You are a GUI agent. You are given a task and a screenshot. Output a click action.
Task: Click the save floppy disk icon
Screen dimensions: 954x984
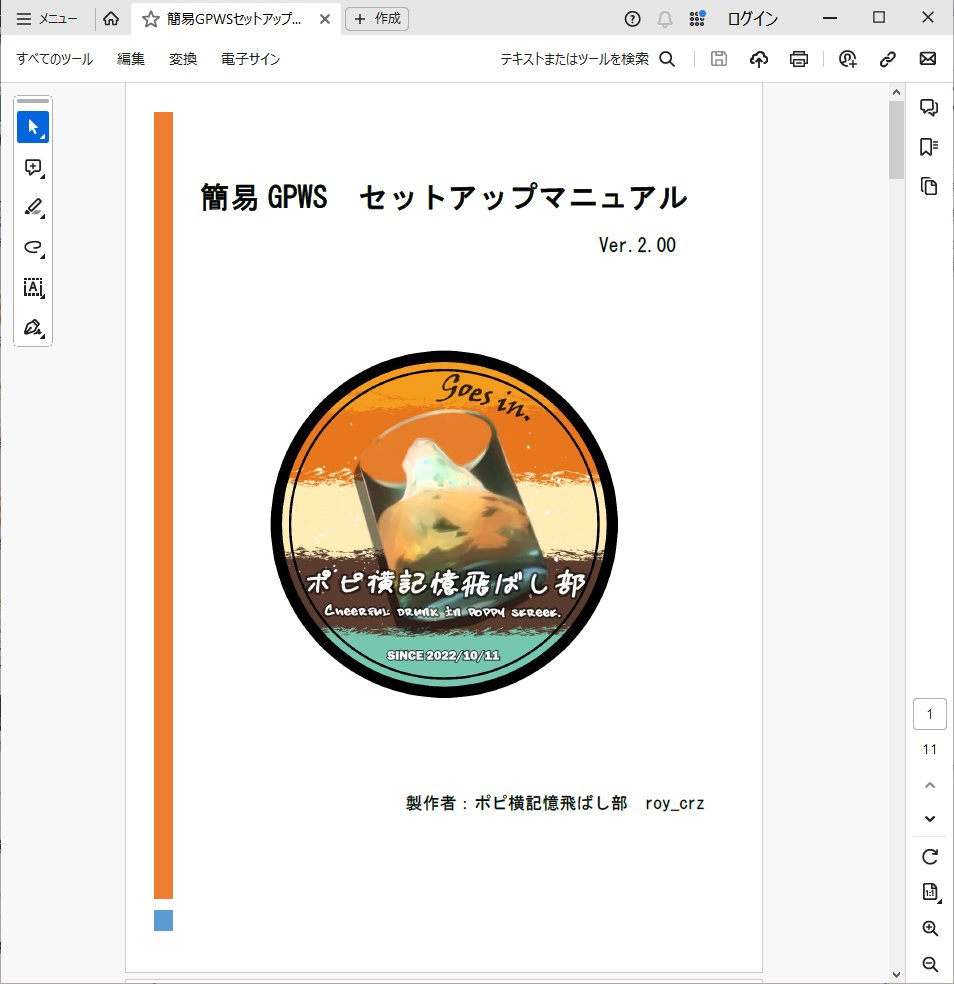(x=719, y=59)
